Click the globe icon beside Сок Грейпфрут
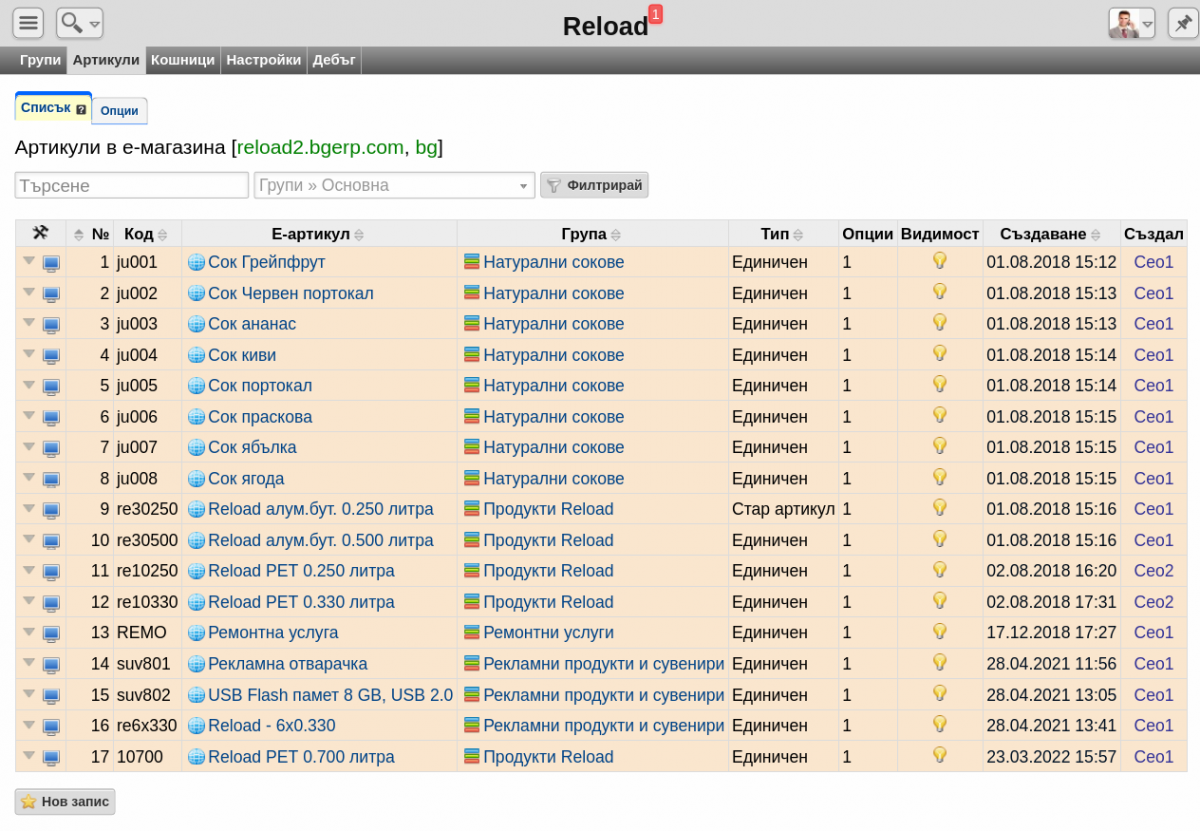Image resolution: width=1200 pixels, height=831 pixels. pos(196,263)
